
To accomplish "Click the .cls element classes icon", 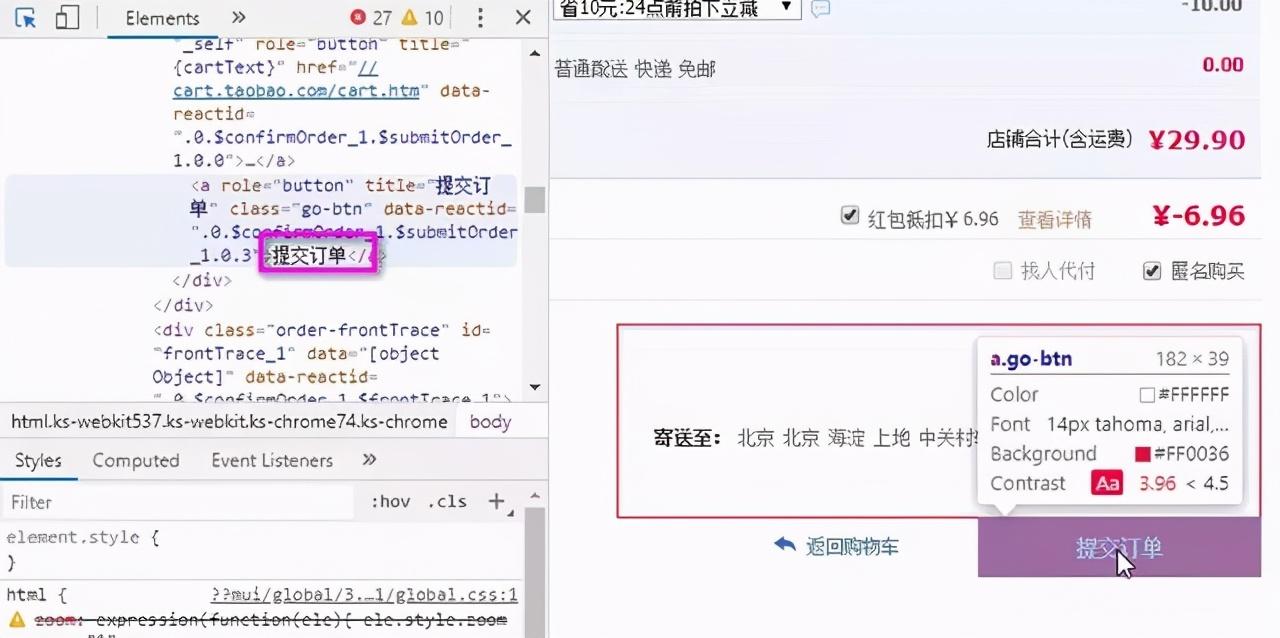I will point(447,502).
